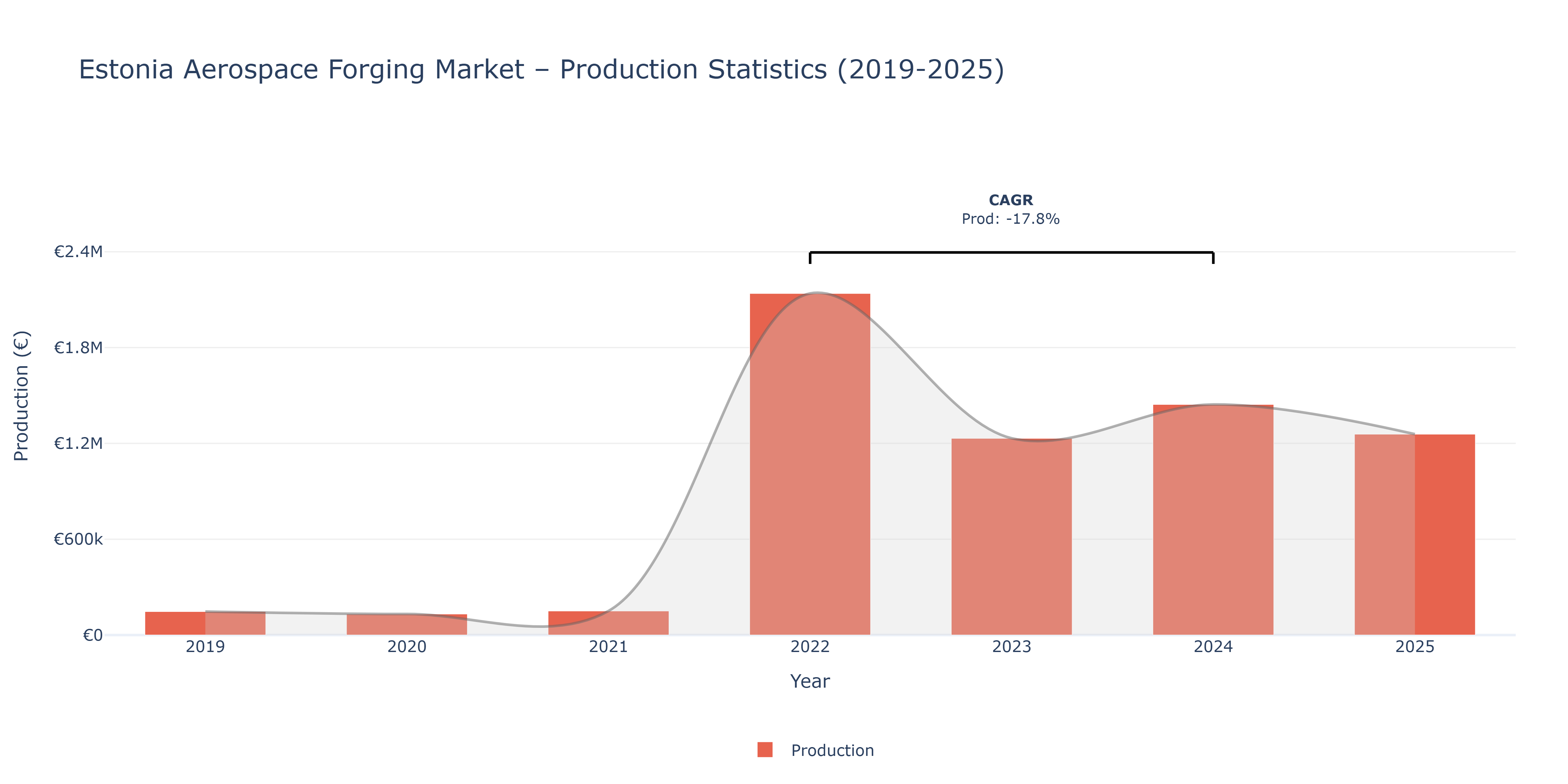Click the 2020 x-axis label
The width and height of the screenshot is (1568, 784).
(407, 646)
